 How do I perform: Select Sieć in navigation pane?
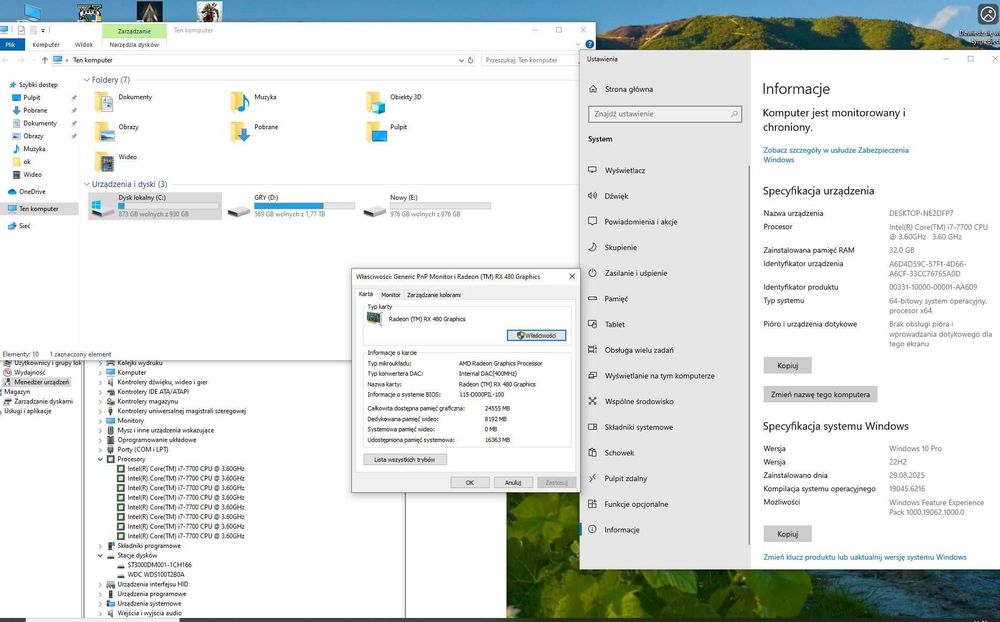point(19,226)
